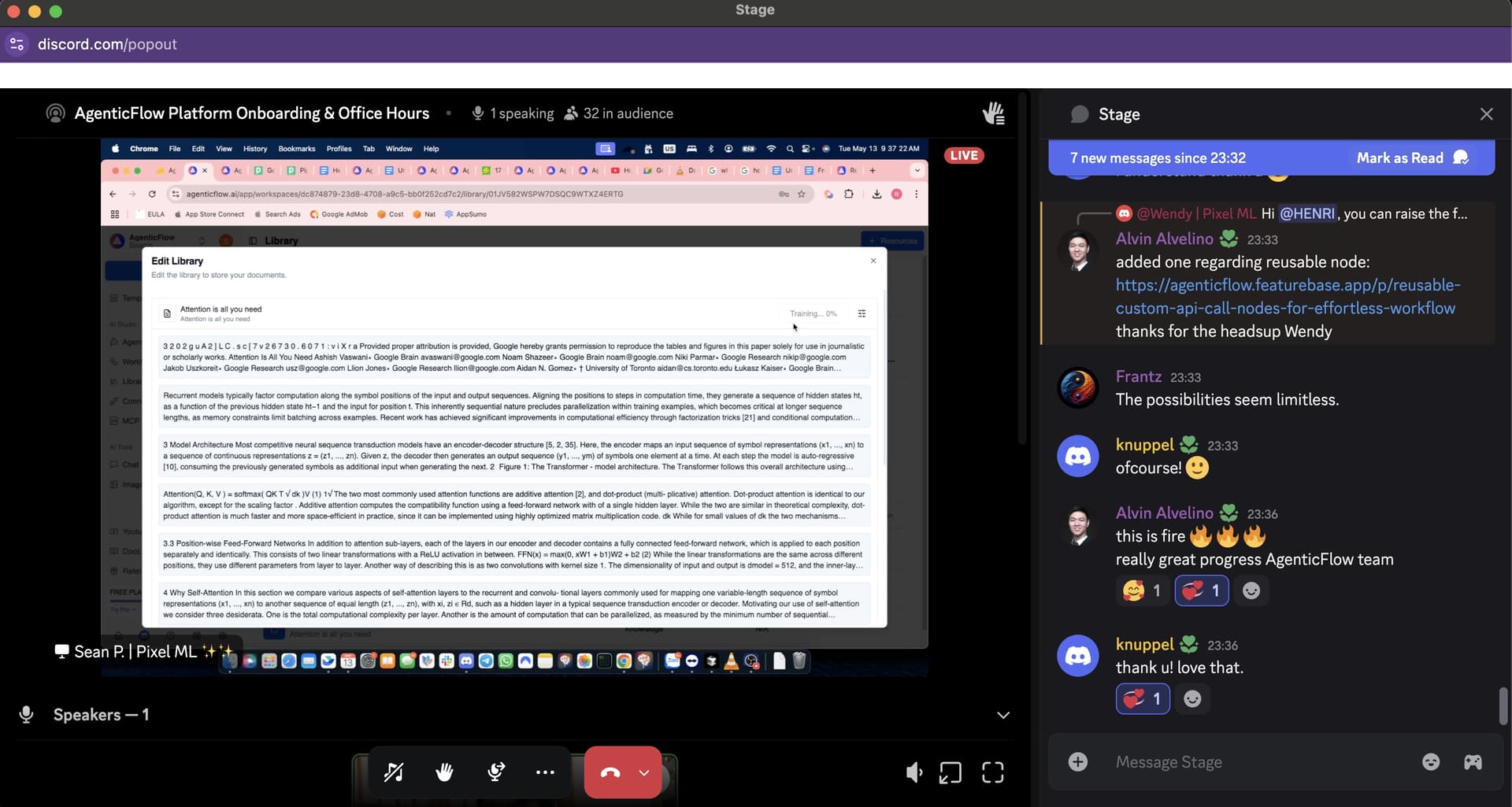The image size is (1512, 807).
Task: Click knuppel username at 23:33
Action: point(1144,445)
